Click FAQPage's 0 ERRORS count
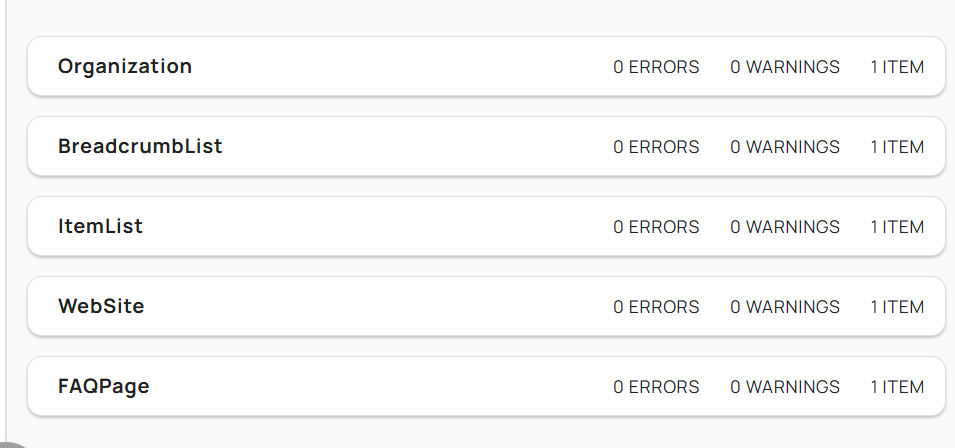The image size is (955, 448). 656,387
